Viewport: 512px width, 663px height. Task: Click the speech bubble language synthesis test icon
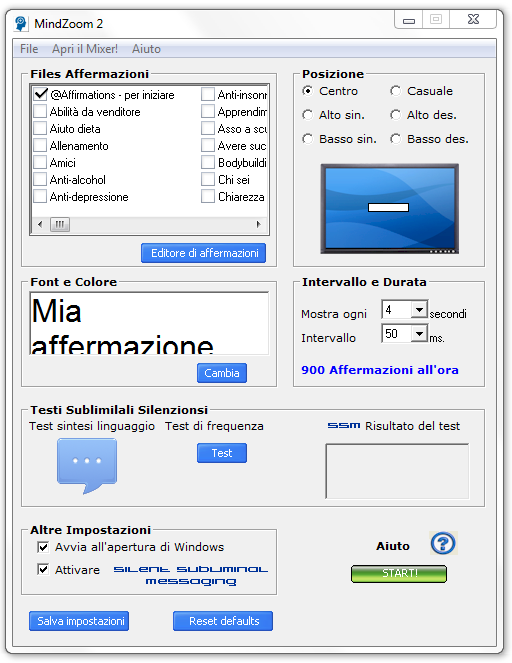(87, 465)
